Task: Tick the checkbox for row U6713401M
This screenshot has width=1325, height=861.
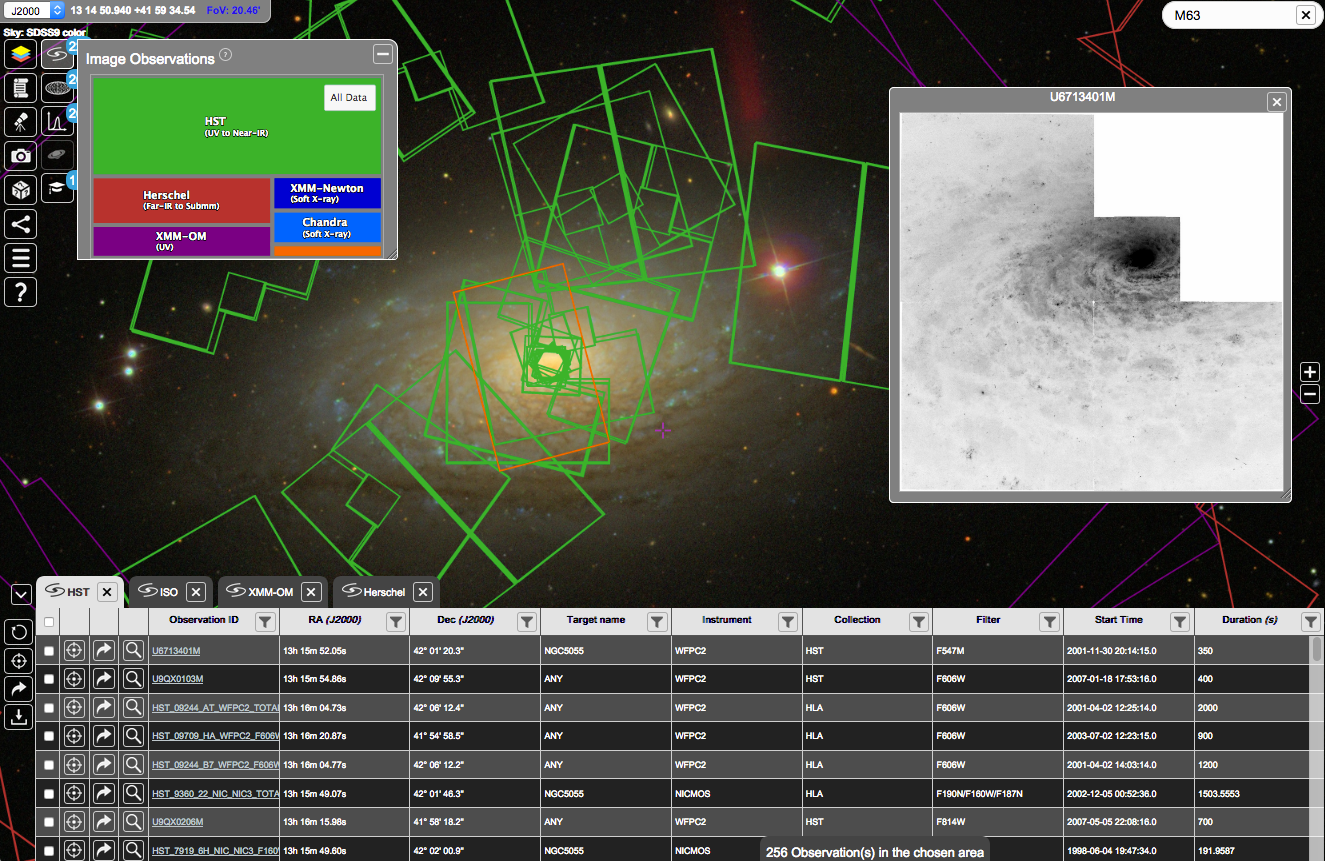Action: [49, 652]
